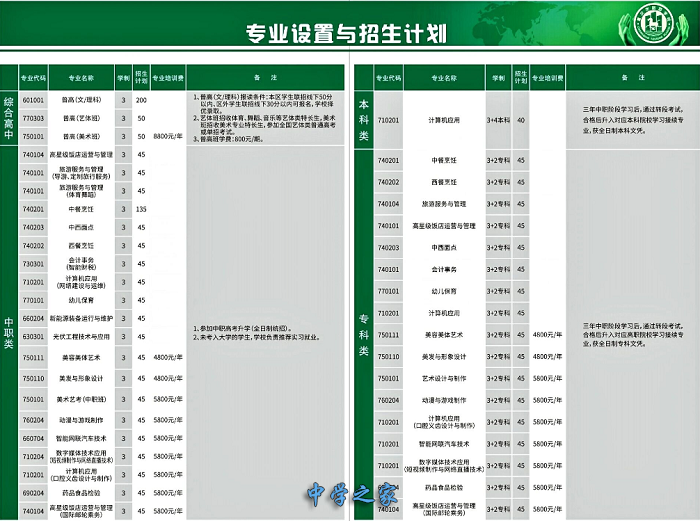The width and height of the screenshot is (700, 521).
Task: Click the 幼儿保育 entry in the left table
Action: [x=81, y=299]
